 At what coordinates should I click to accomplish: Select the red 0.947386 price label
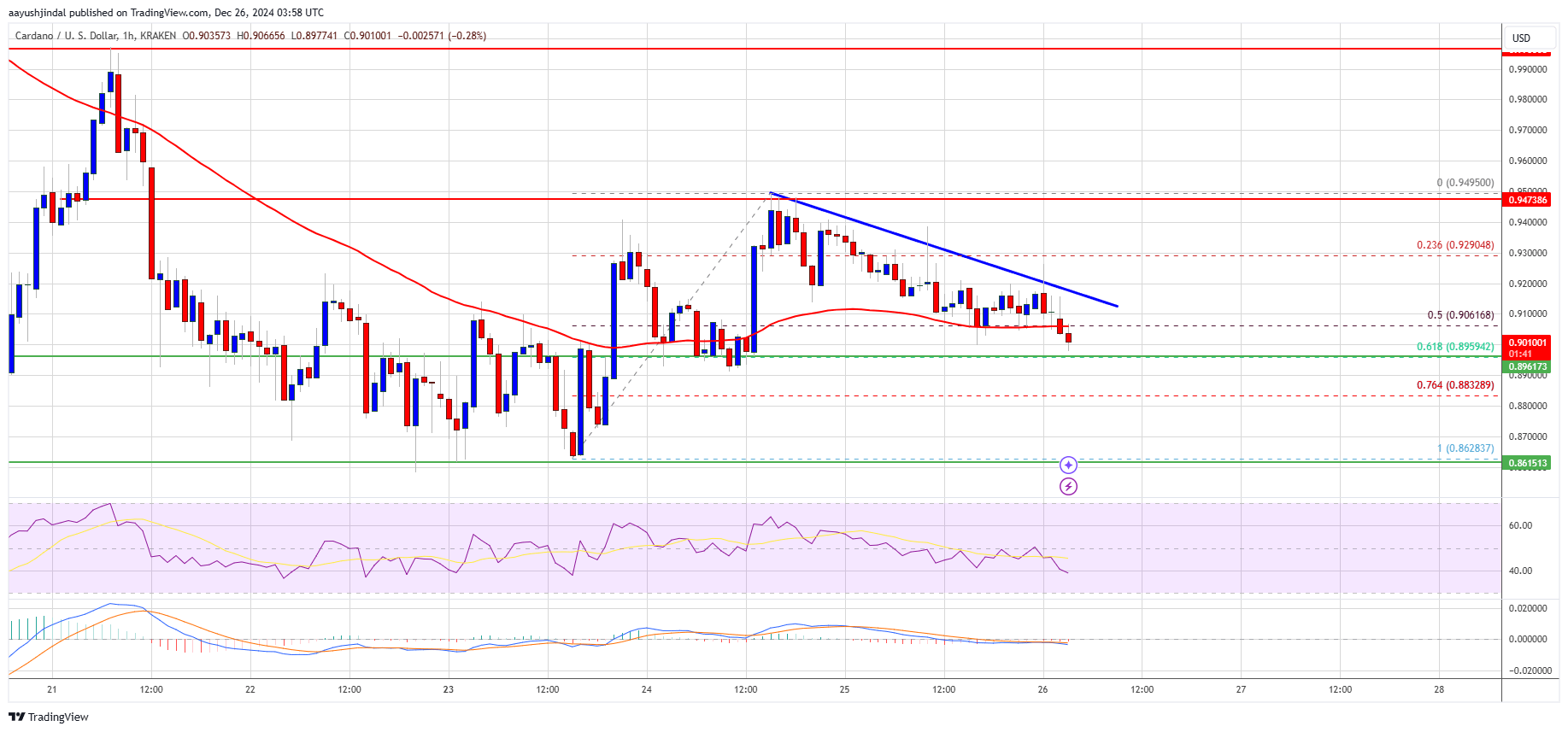pos(1527,200)
